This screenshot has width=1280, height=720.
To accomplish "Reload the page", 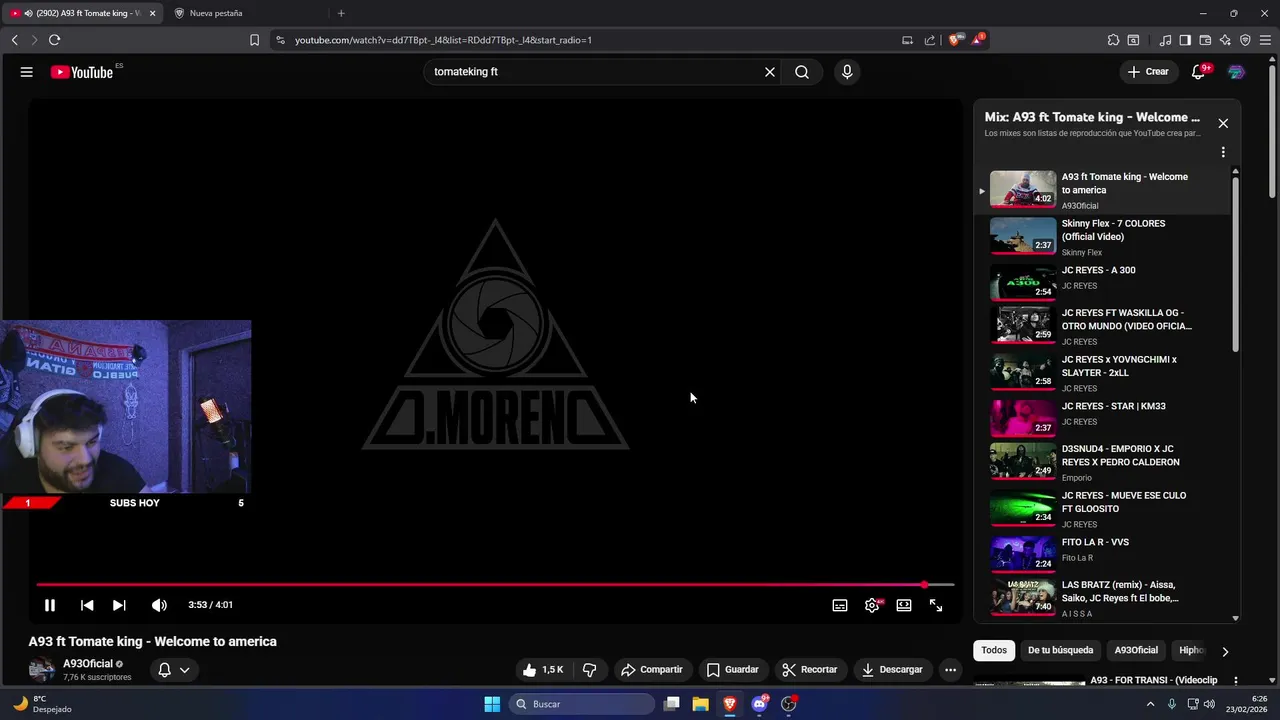I will pyautogui.click(x=54, y=40).
